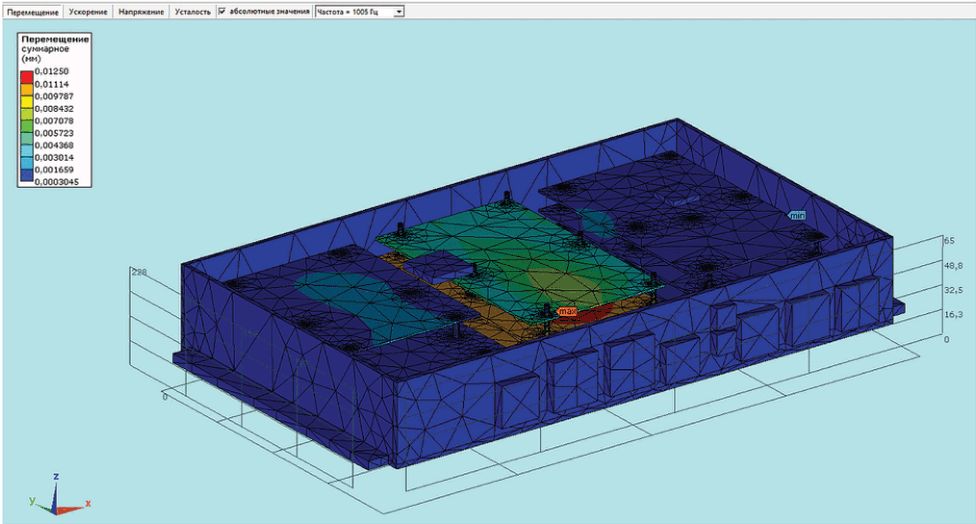Click the dark blue 0,0003045 legend swatch
This screenshot has width=976, height=524.
[27, 175]
